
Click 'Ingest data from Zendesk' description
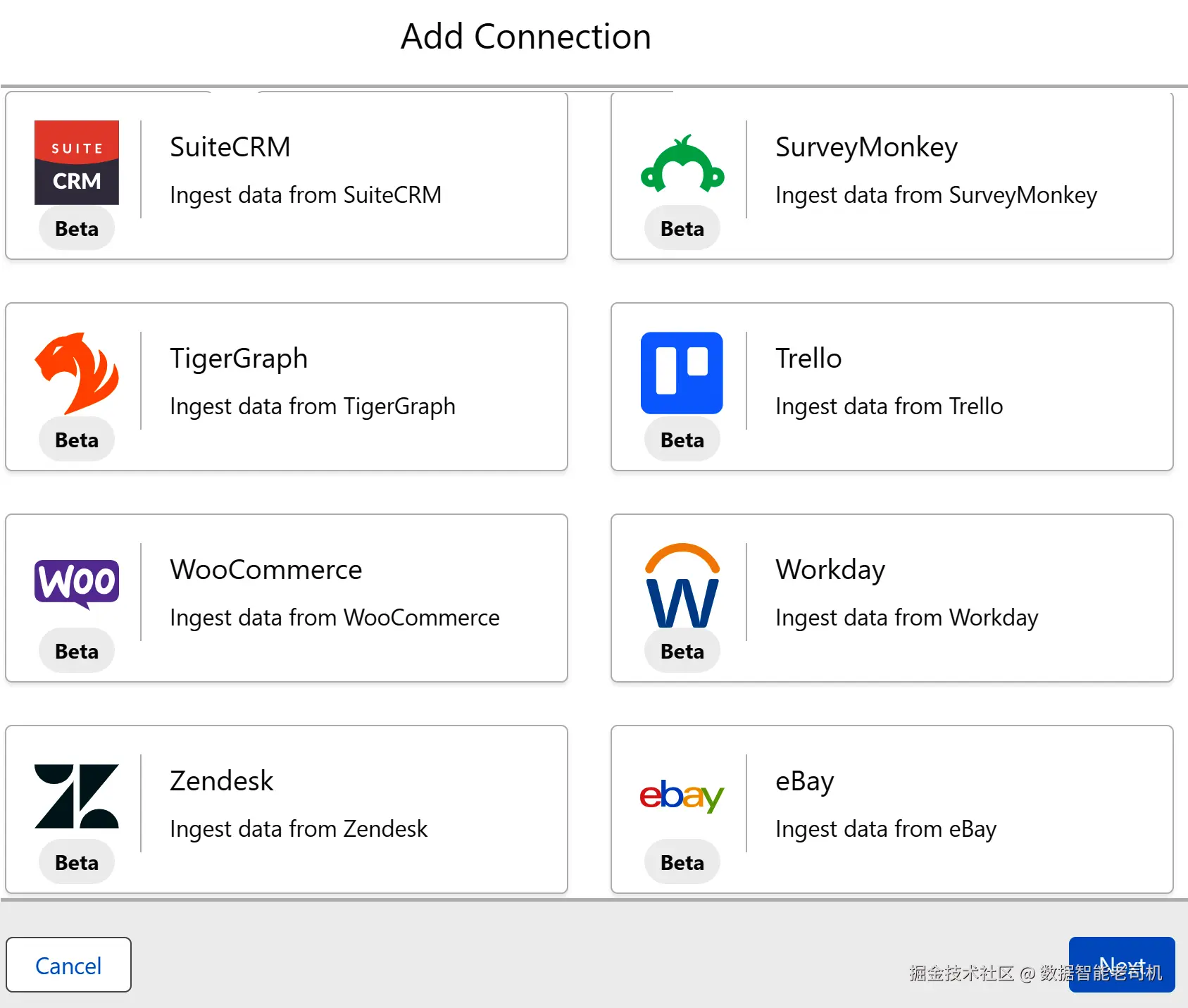(x=299, y=829)
